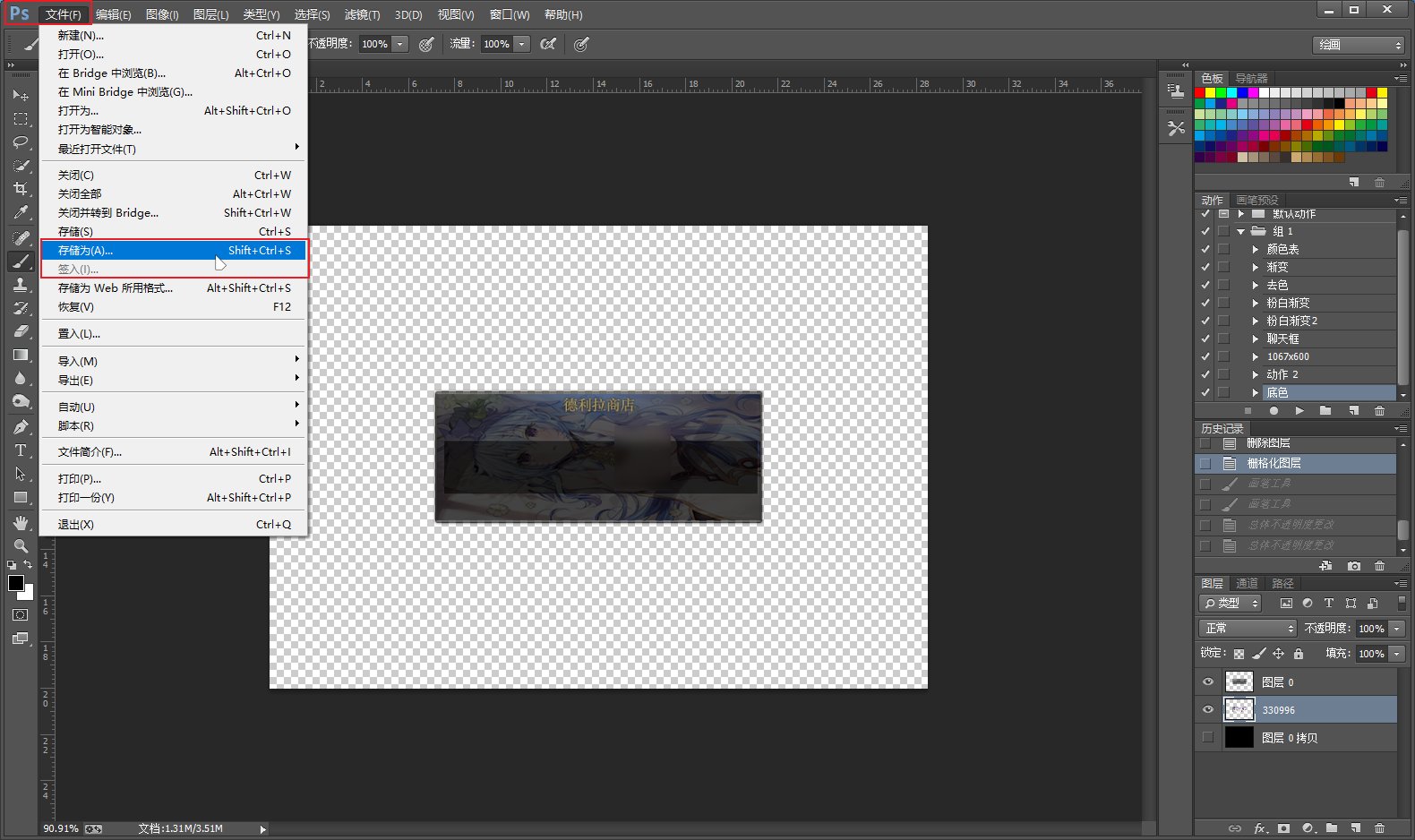Hide 图层 0 layer visibility
The width and height of the screenshot is (1415, 840).
pyautogui.click(x=1208, y=682)
